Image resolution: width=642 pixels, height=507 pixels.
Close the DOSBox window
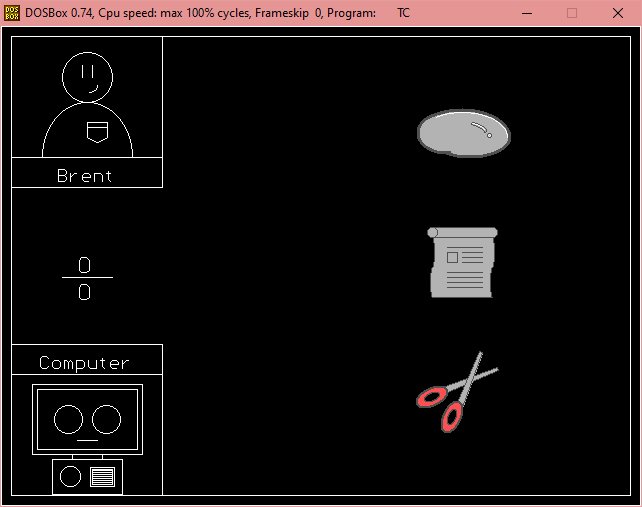(618, 13)
